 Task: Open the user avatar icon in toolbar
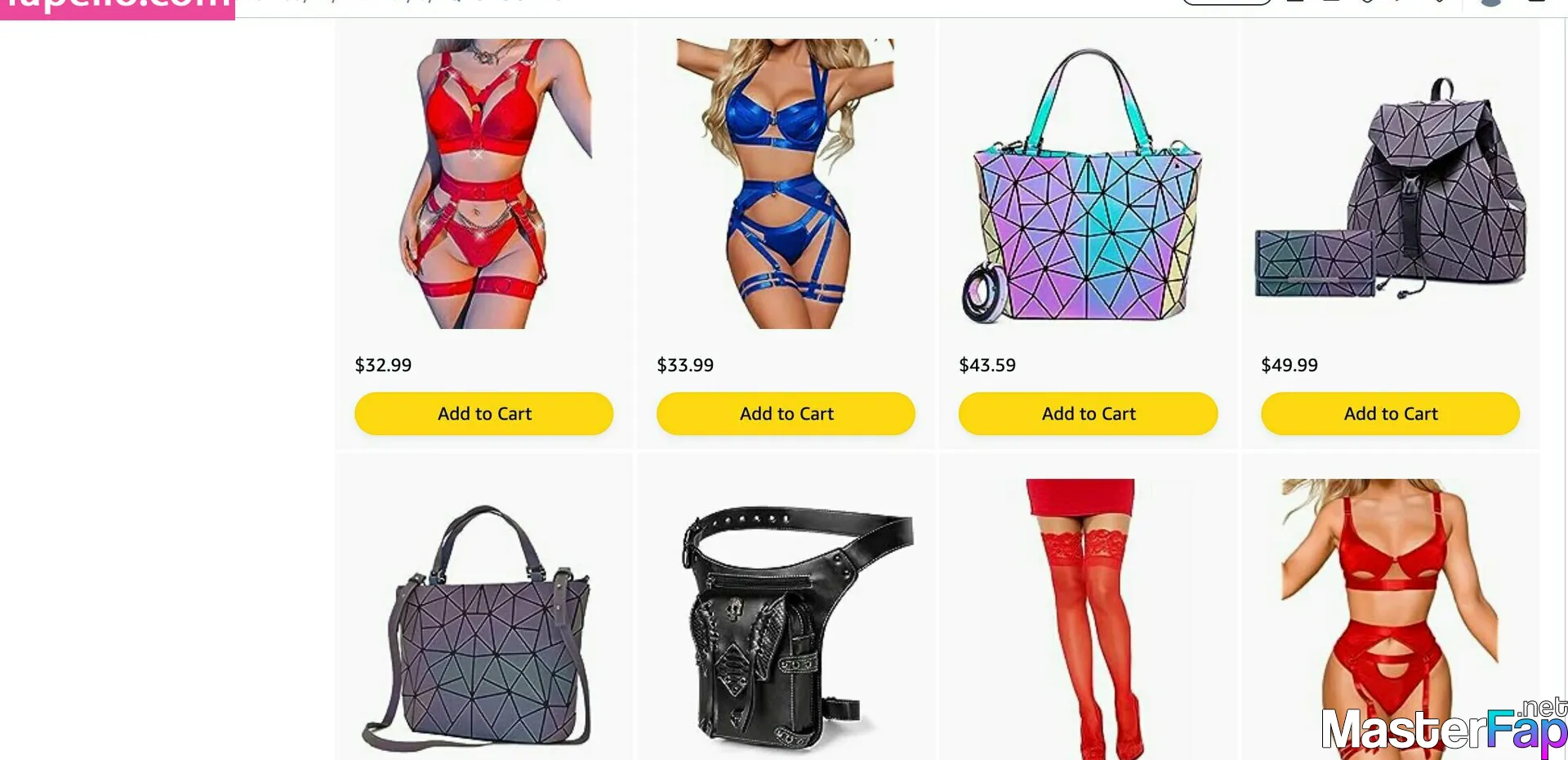(1491, 3)
